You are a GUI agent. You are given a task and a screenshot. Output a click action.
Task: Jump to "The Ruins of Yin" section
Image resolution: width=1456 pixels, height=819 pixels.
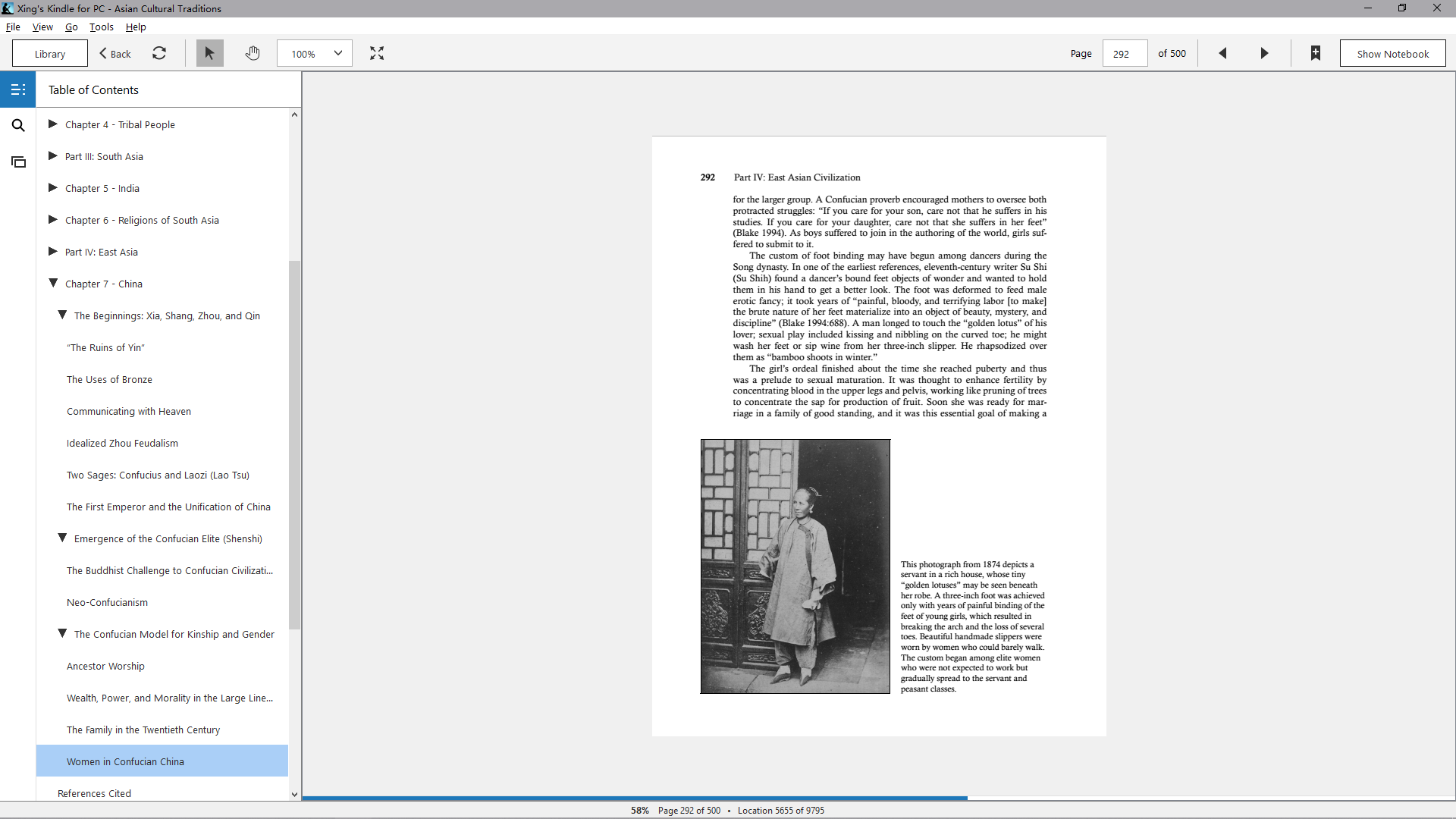click(x=105, y=347)
